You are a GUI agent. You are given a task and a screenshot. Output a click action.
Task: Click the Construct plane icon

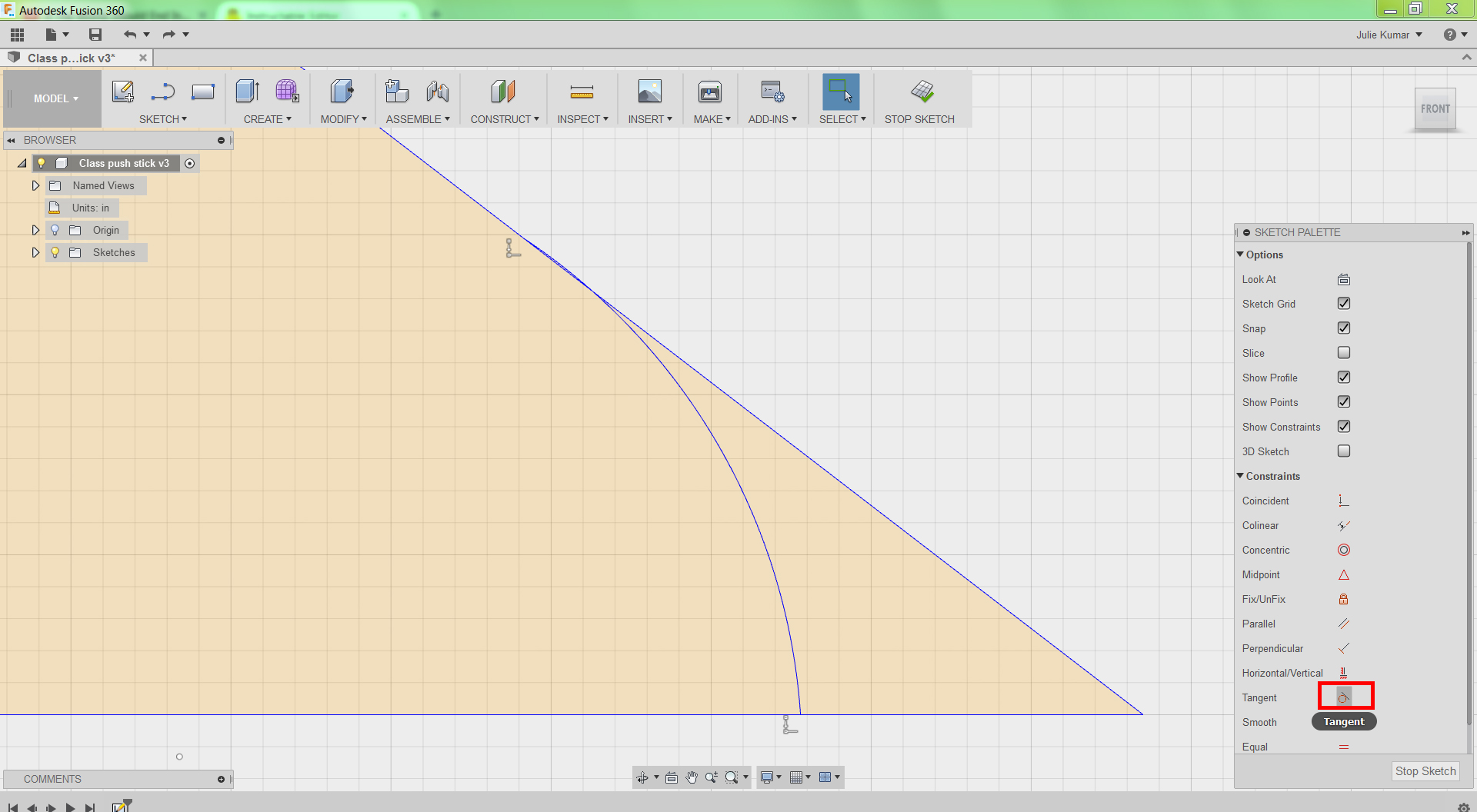coord(503,92)
